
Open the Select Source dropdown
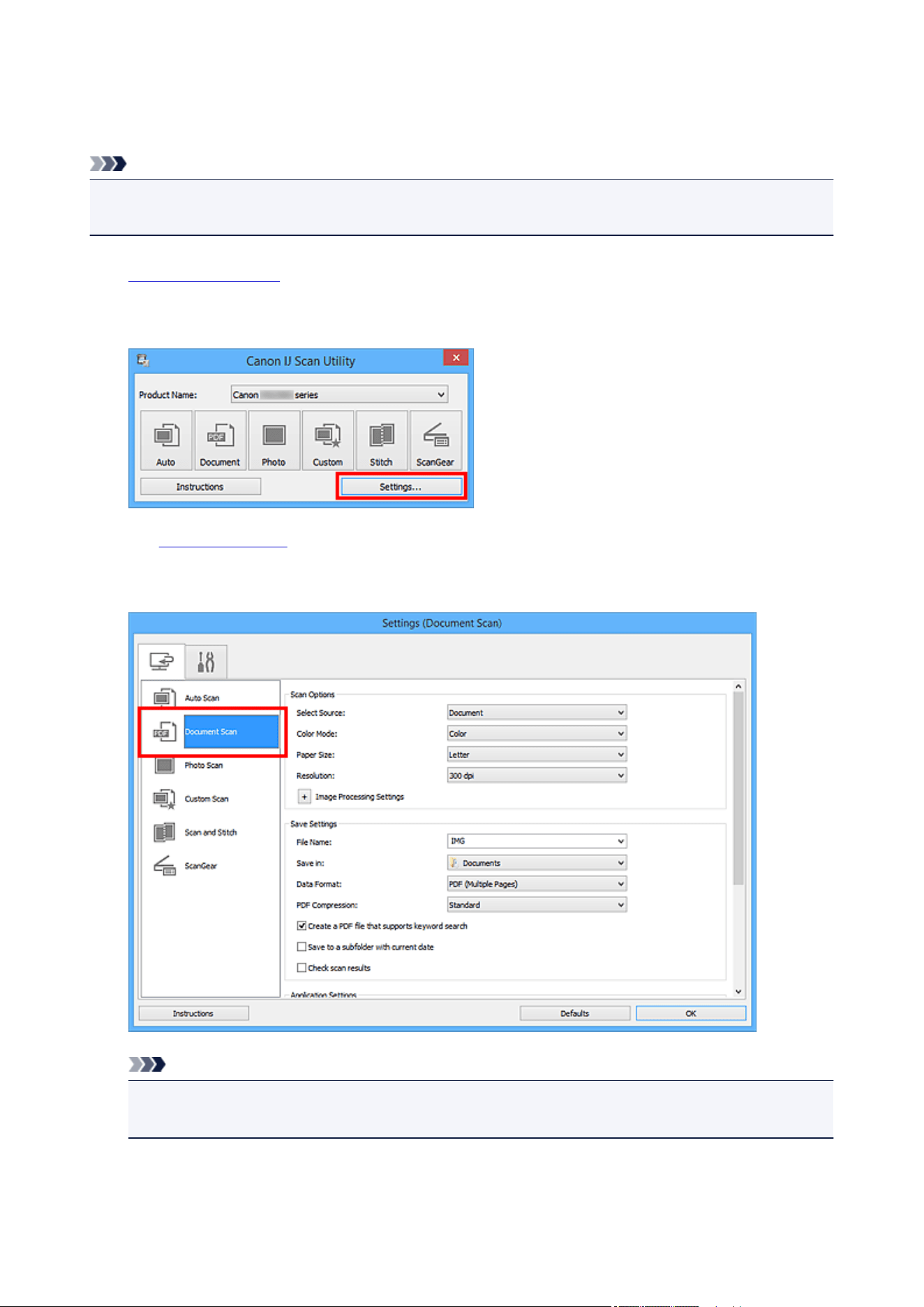(537, 713)
